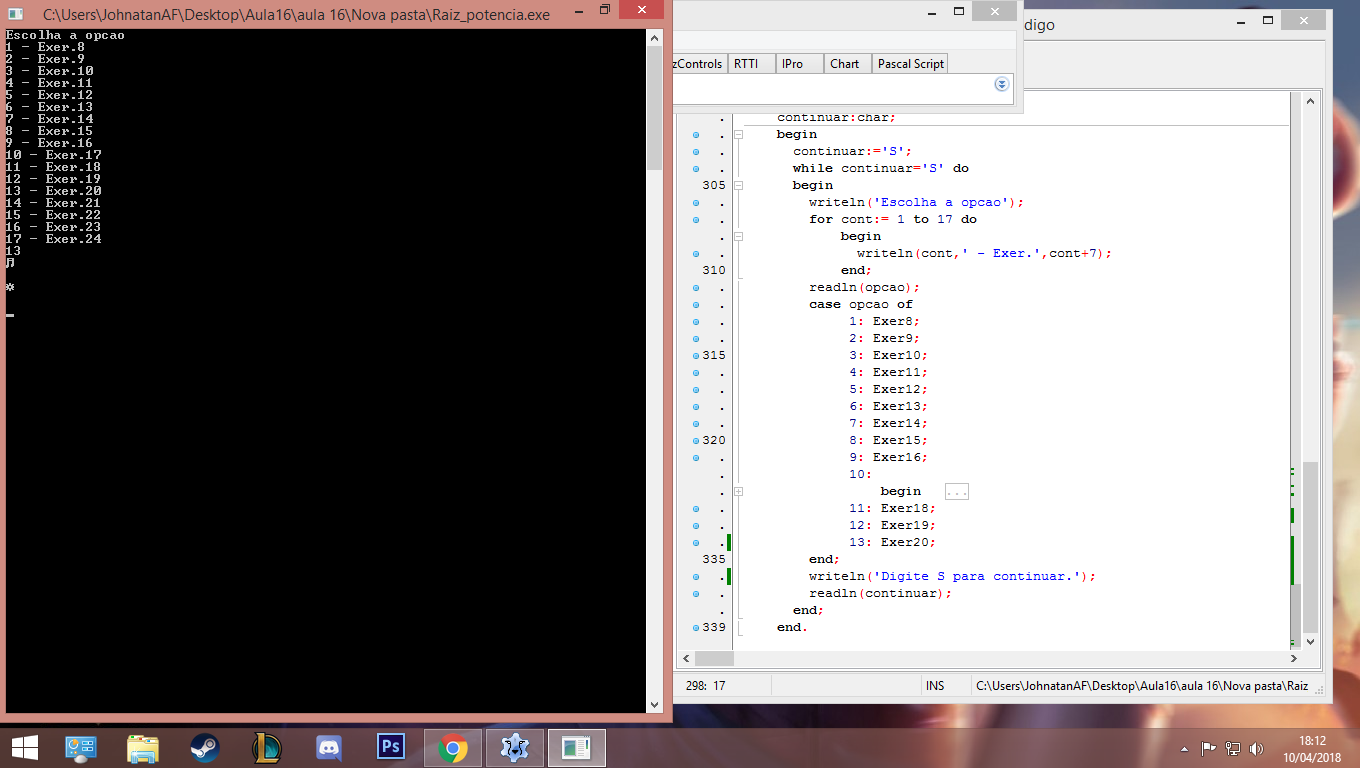1360x768 pixels.
Task: Click the '298: 17' cursor position status
Action: (x=706, y=686)
